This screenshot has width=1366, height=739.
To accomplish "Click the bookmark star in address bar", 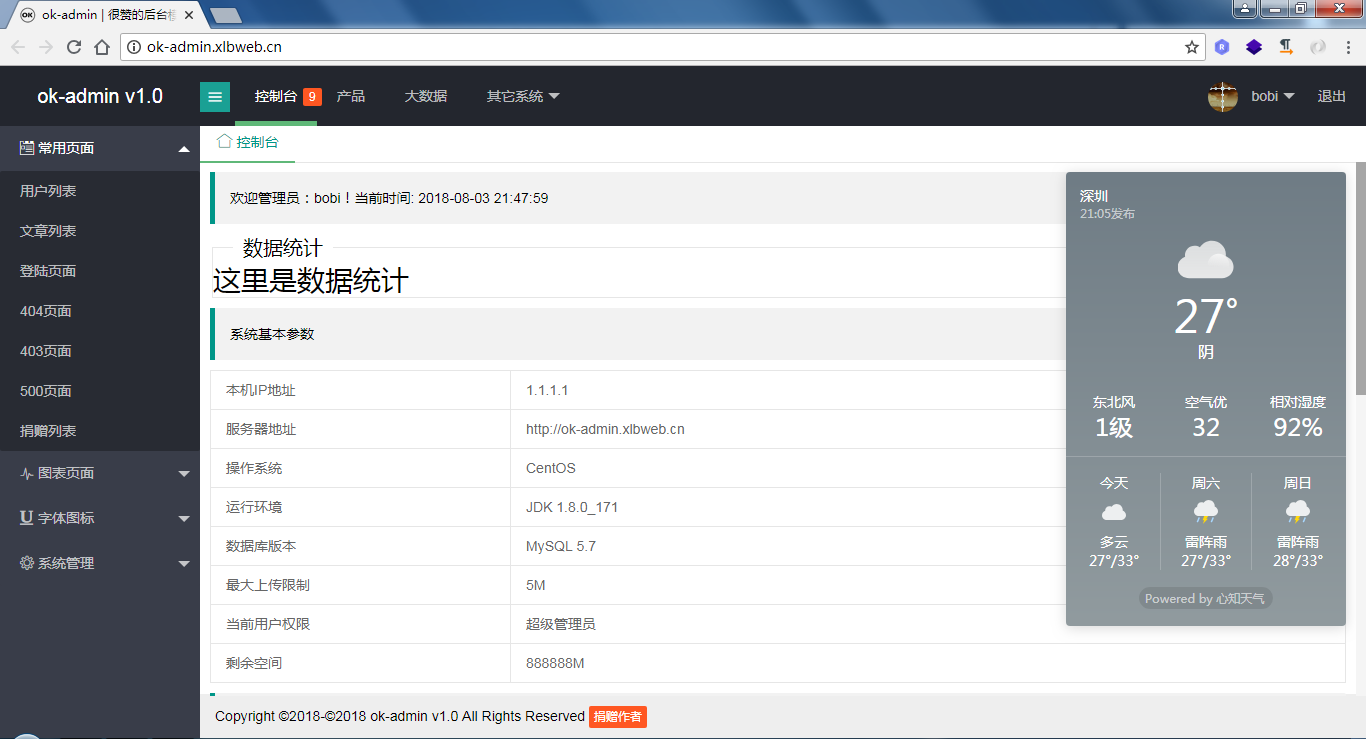I will [x=1192, y=47].
